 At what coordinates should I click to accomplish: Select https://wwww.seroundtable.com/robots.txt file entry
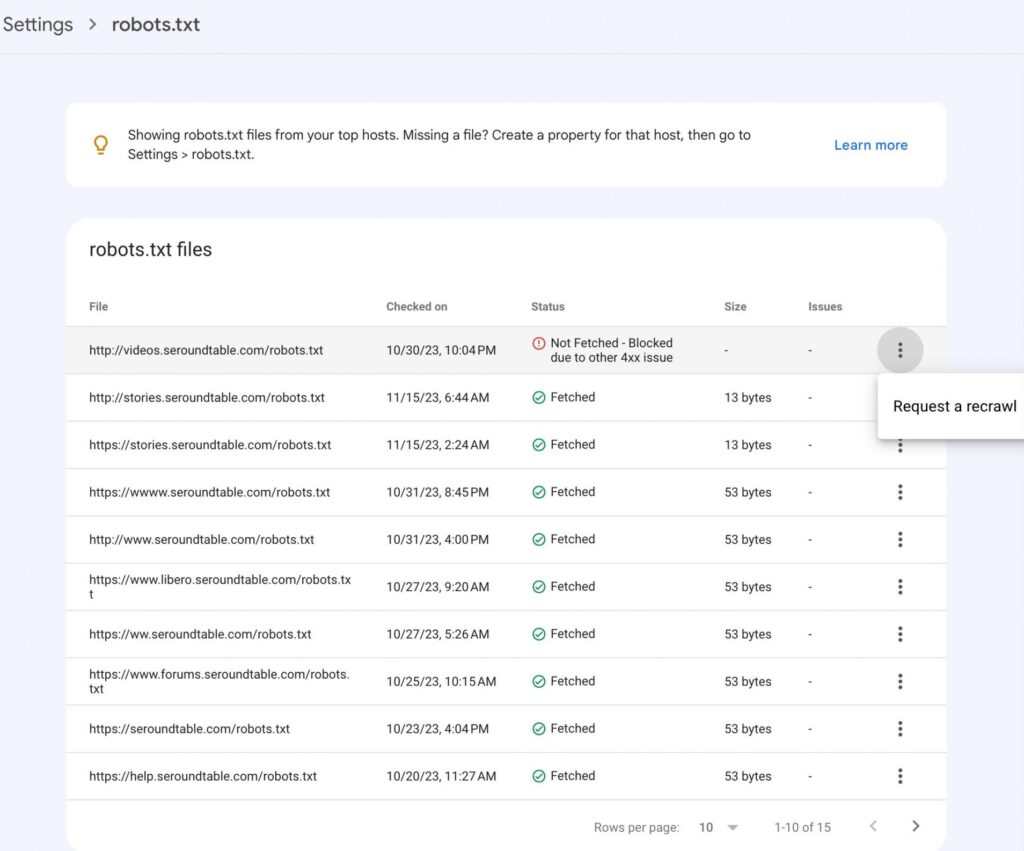tap(209, 492)
